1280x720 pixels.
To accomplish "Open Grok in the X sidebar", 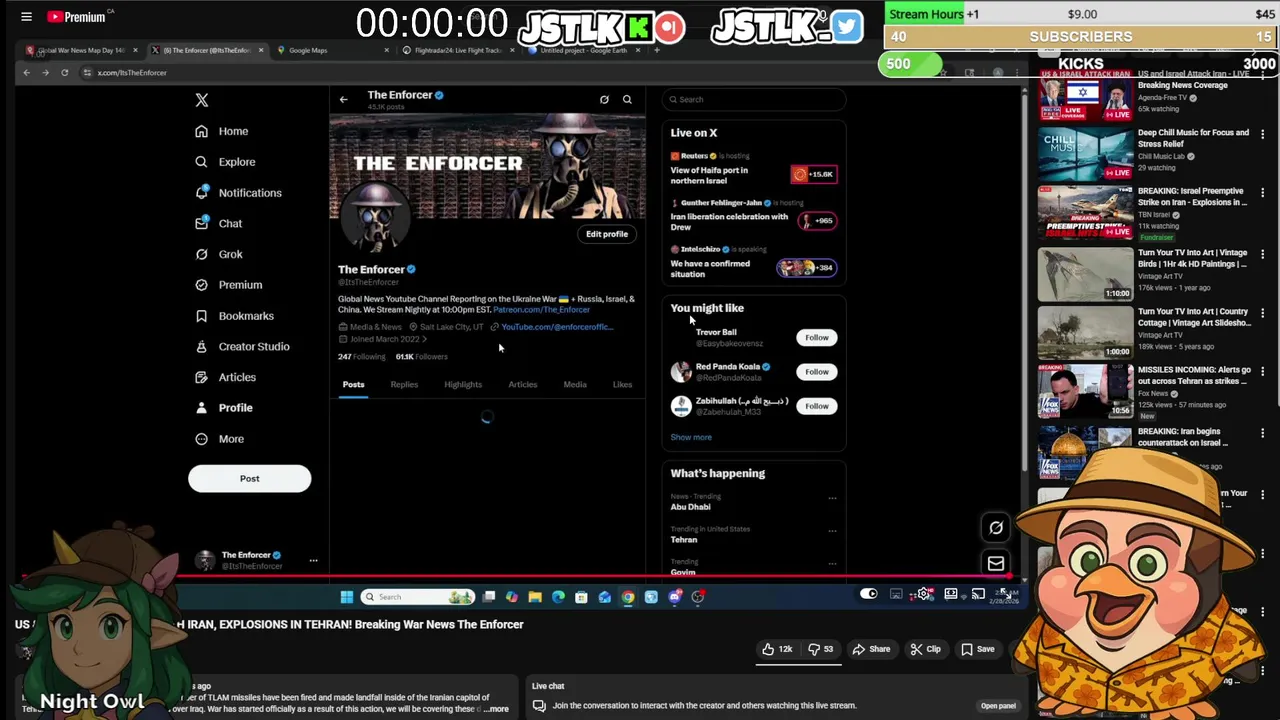I will pos(219,255).
